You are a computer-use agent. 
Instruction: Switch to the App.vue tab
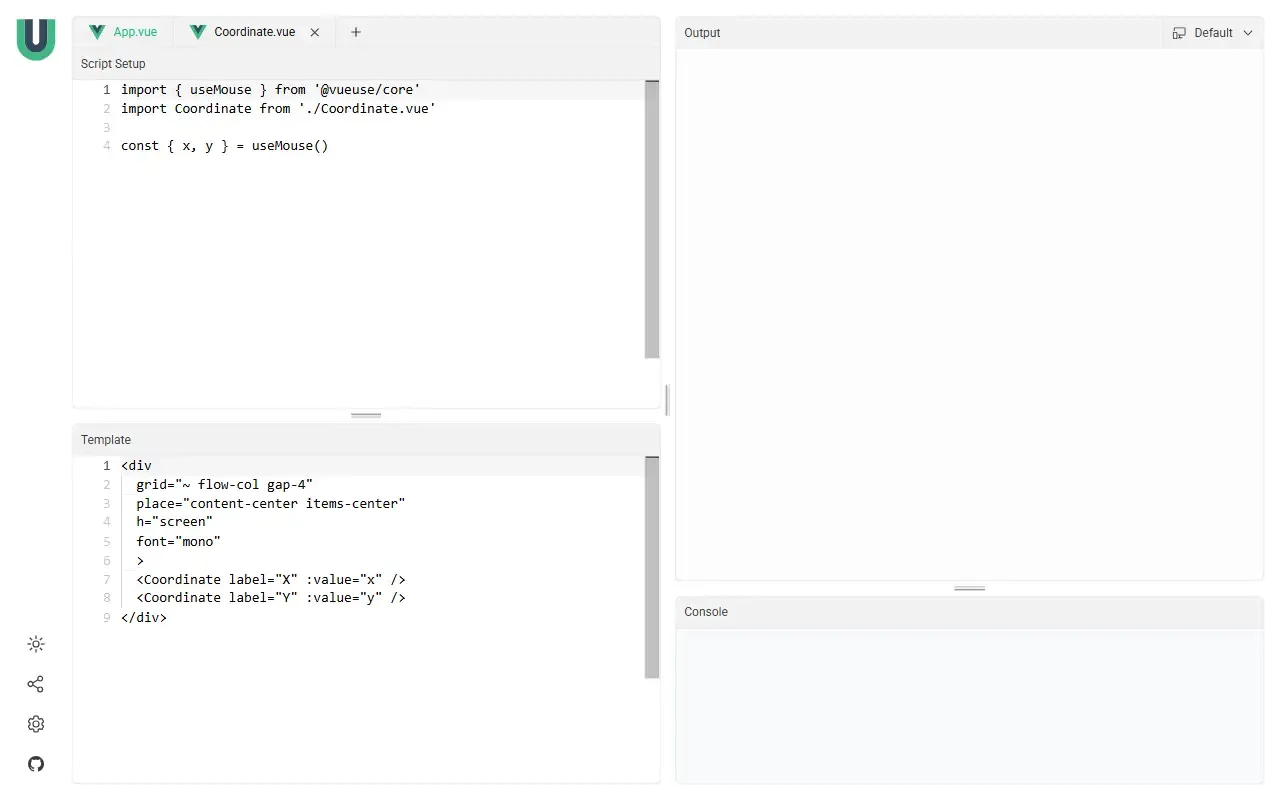pyautogui.click(x=123, y=32)
